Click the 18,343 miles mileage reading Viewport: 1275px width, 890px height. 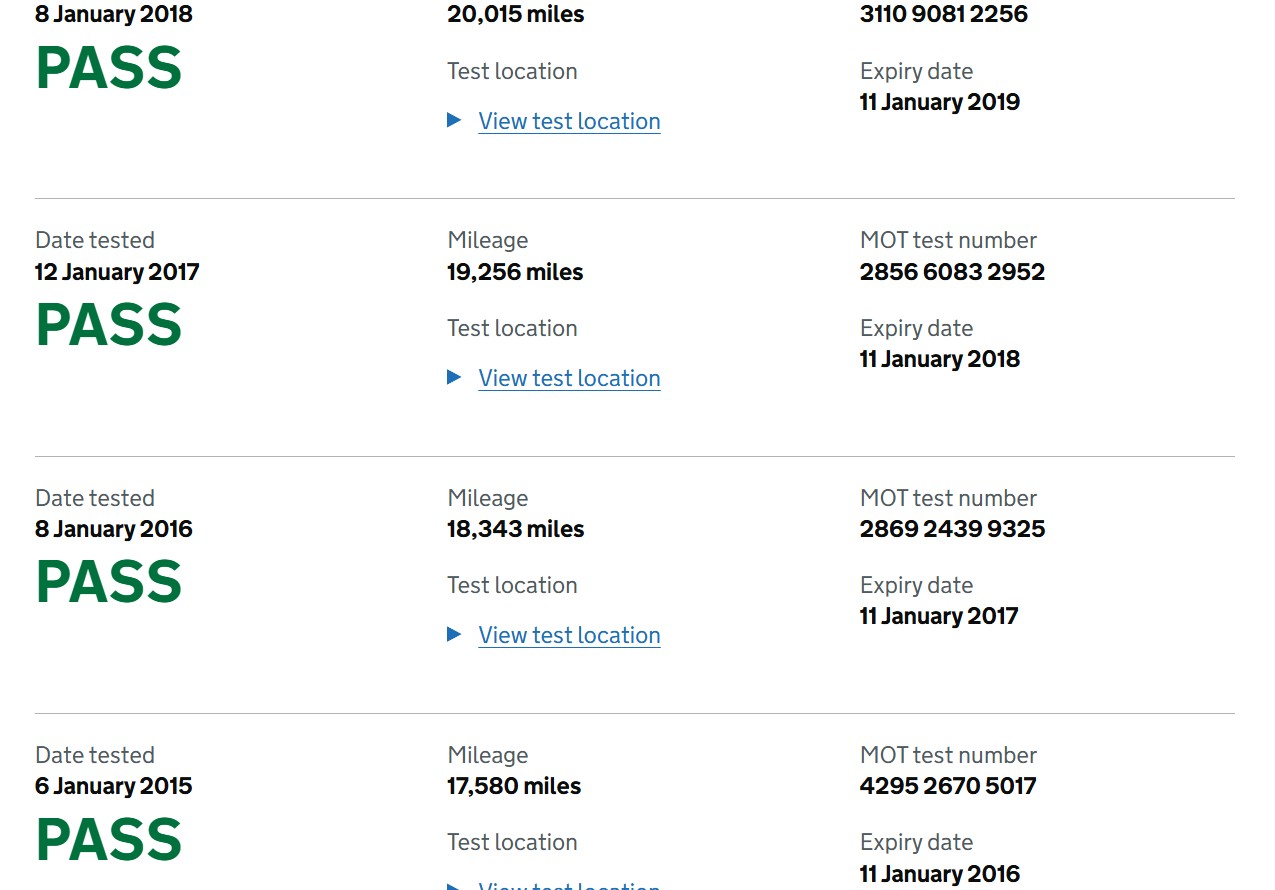(x=515, y=529)
